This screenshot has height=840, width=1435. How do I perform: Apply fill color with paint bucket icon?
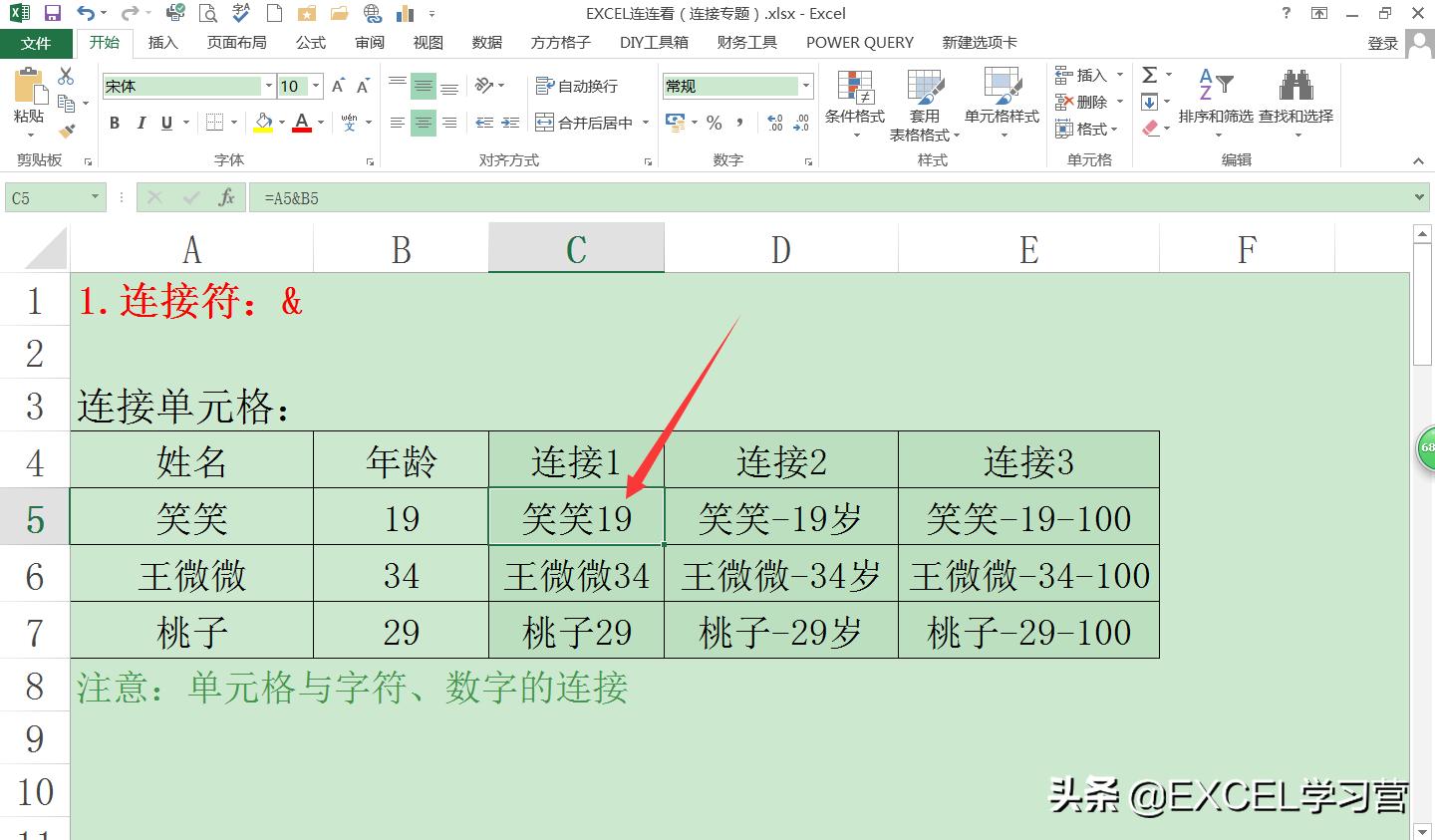click(x=263, y=122)
